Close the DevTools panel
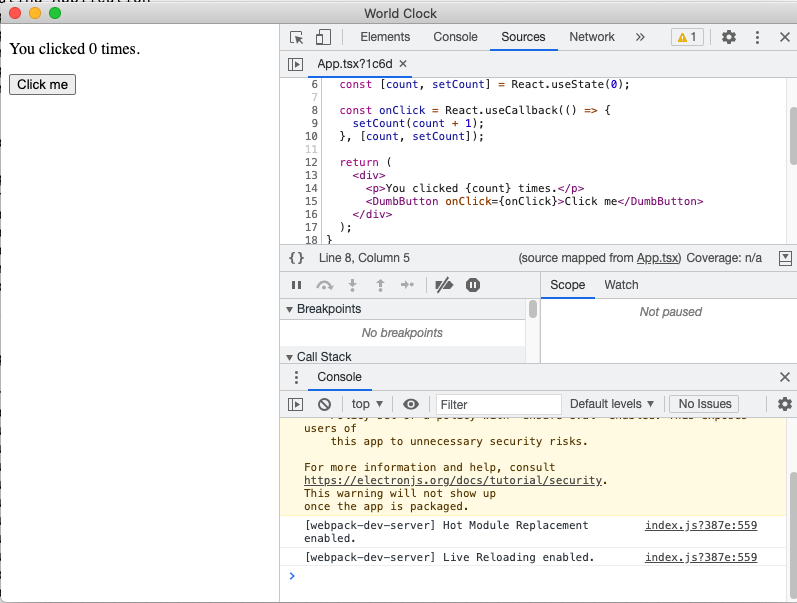Image resolution: width=797 pixels, height=603 pixels. (785, 37)
